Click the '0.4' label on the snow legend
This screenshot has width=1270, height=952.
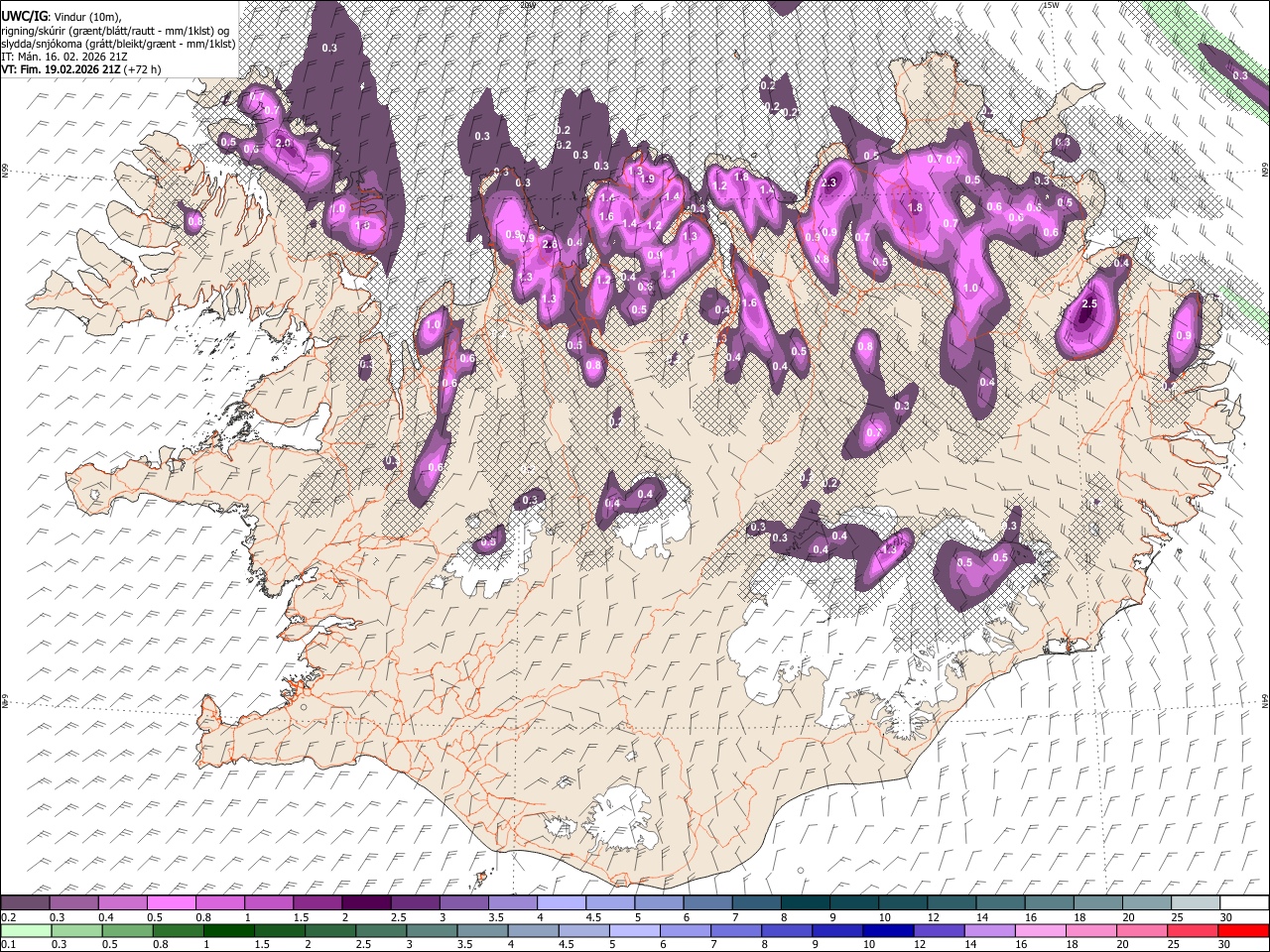105,917
